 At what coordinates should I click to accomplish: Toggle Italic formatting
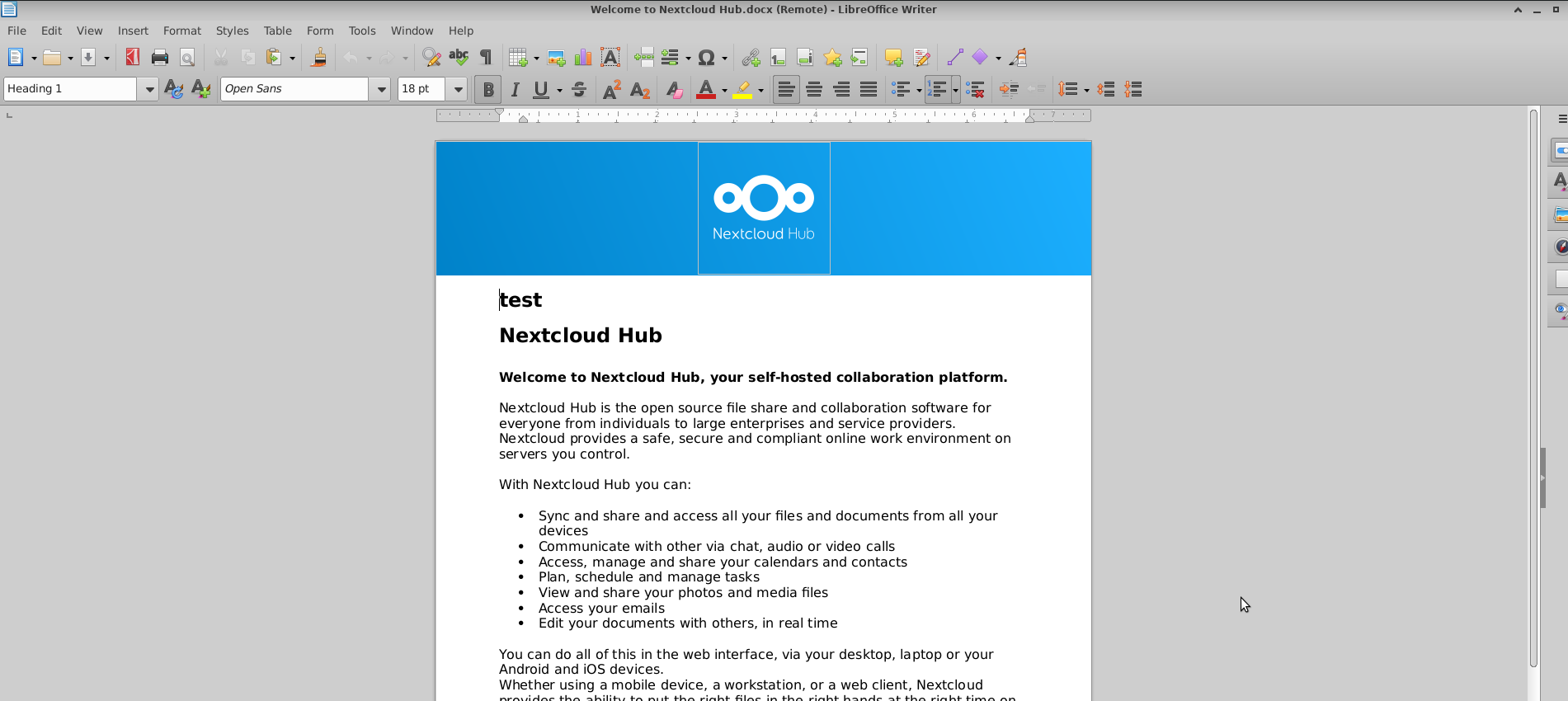point(515,90)
